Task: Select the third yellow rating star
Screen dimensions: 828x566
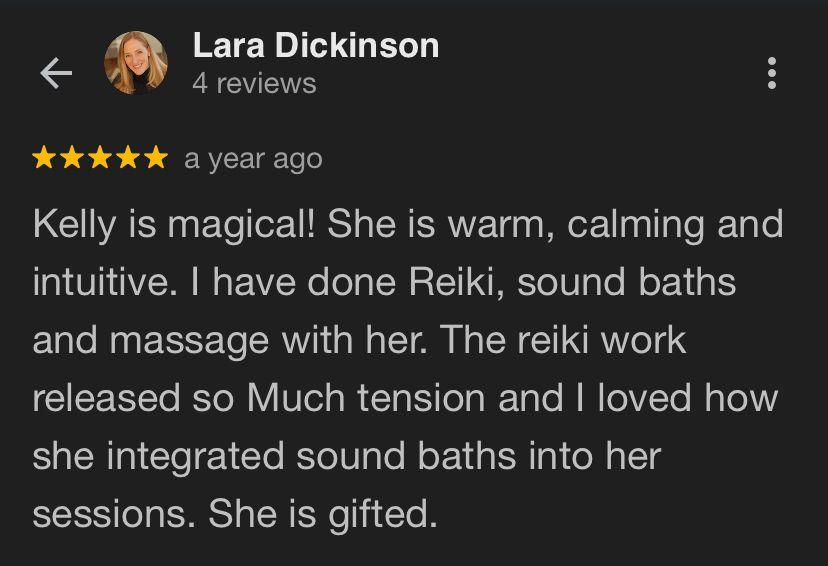Action: (x=100, y=157)
